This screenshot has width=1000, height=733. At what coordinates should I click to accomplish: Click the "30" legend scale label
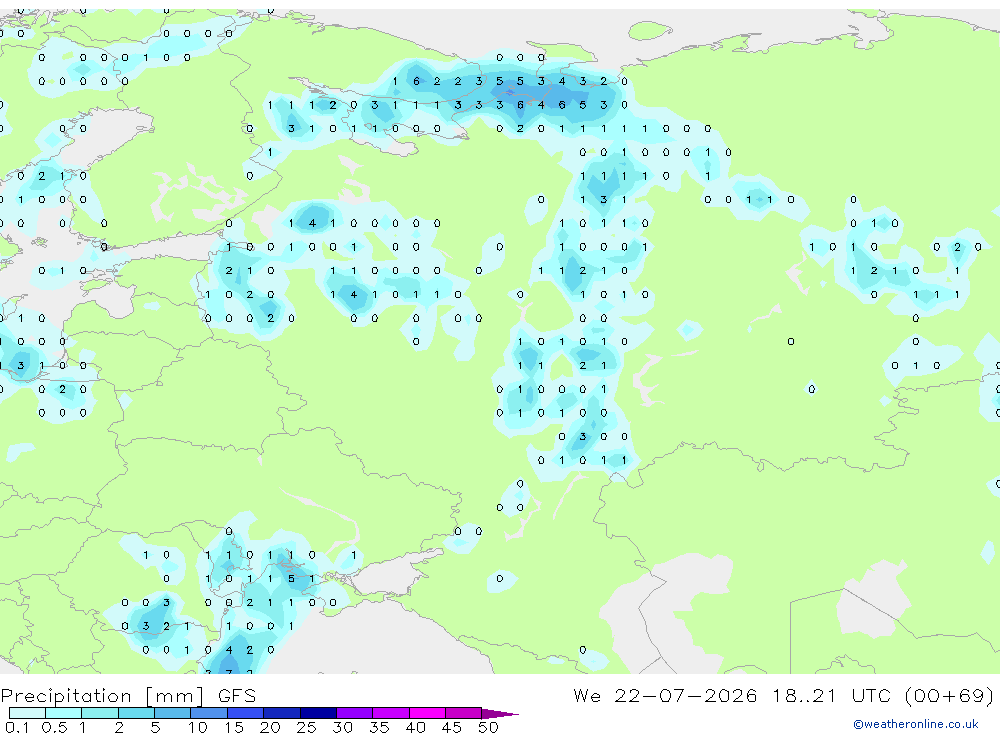click(x=342, y=727)
